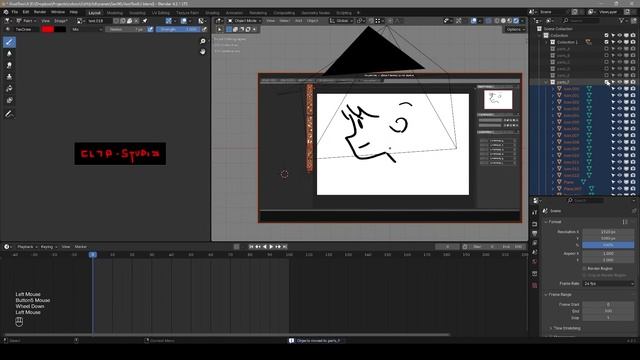Switch to the Texture Paint workspace tab

pyautogui.click(x=188, y=13)
